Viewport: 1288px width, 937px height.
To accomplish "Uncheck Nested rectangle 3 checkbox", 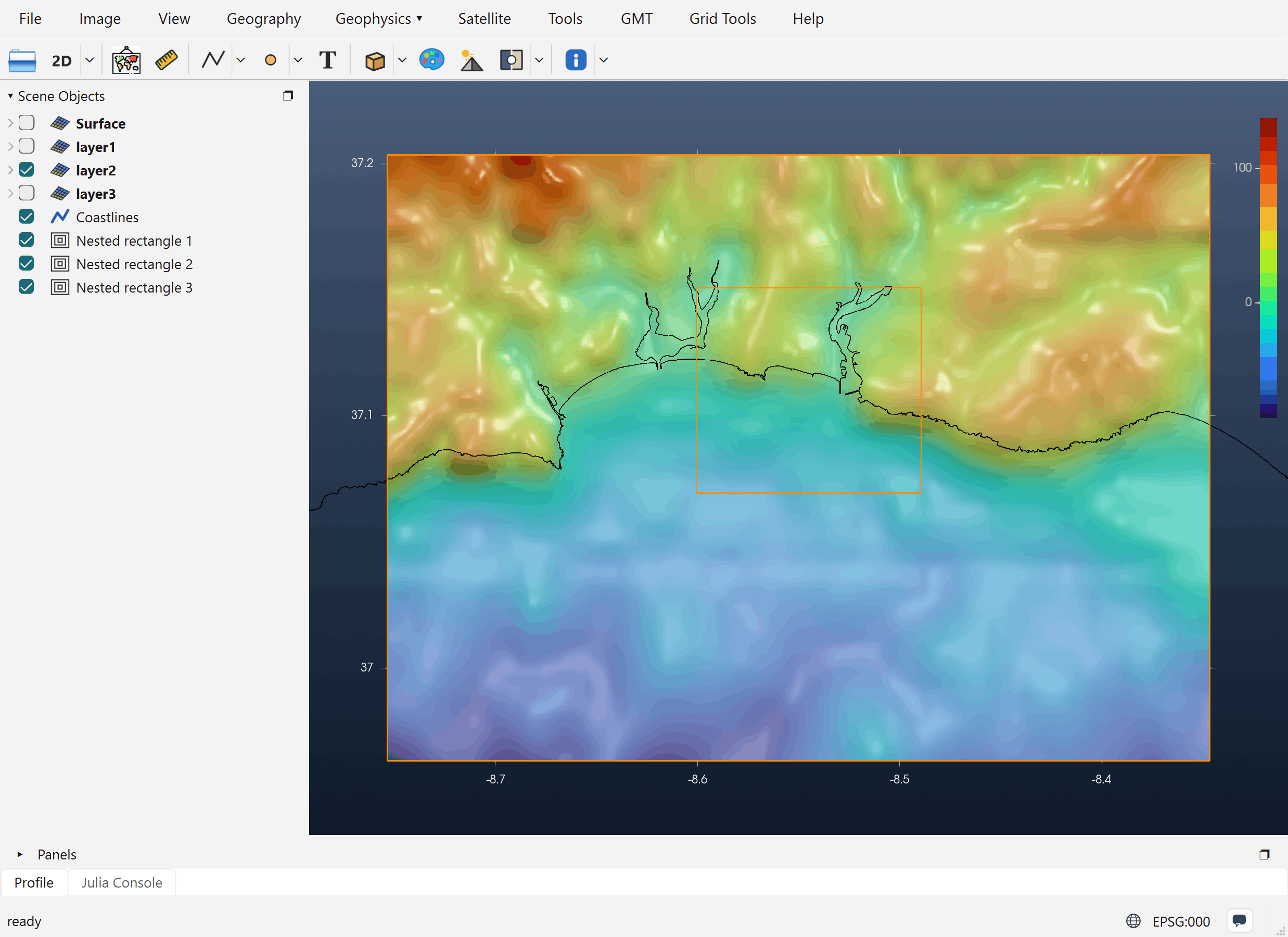I will (26, 286).
